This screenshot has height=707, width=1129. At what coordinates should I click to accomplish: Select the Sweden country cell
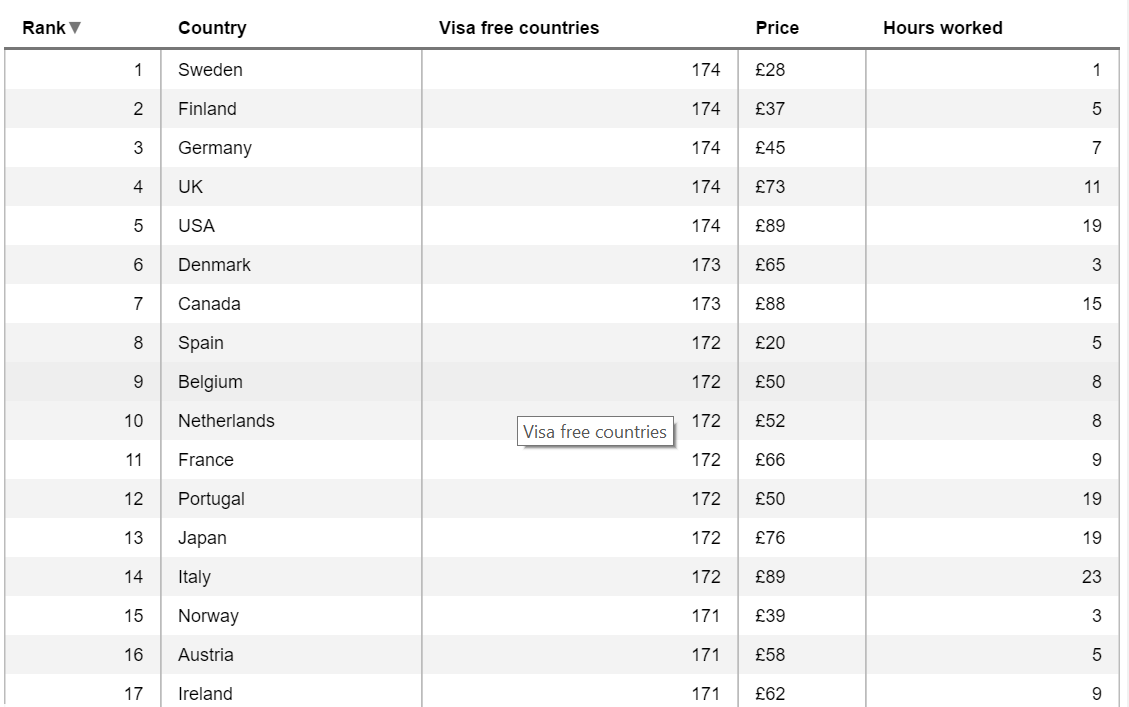coord(210,70)
